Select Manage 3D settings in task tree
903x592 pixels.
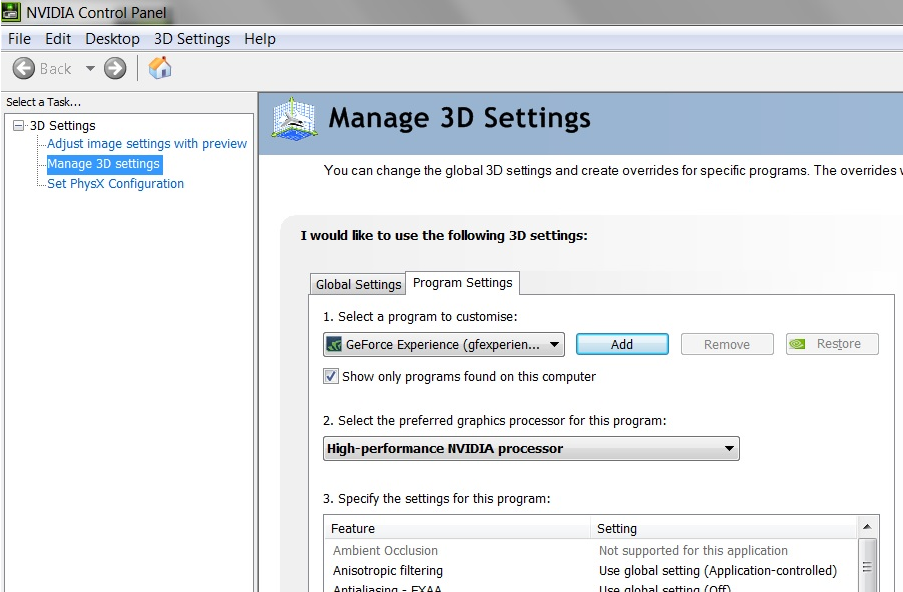104,164
